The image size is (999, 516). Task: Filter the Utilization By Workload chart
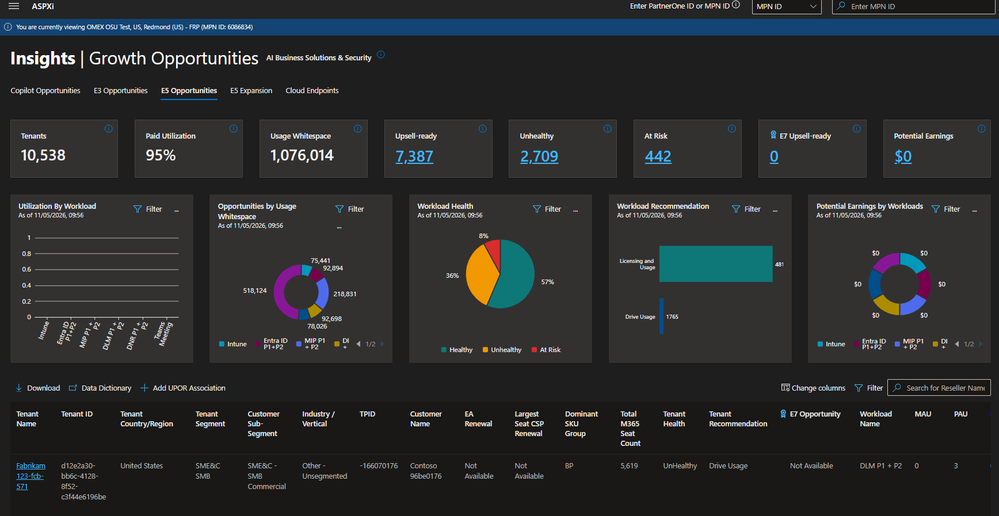tap(147, 209)
